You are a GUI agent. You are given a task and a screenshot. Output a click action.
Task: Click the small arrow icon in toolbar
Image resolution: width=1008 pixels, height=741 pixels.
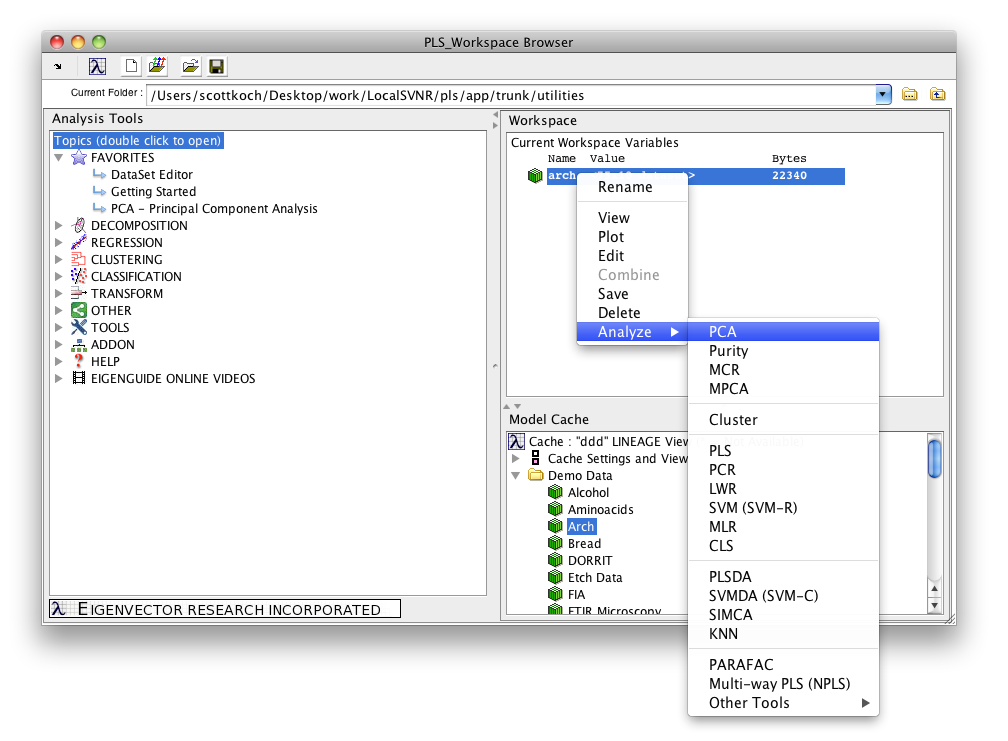click(58, 67)
